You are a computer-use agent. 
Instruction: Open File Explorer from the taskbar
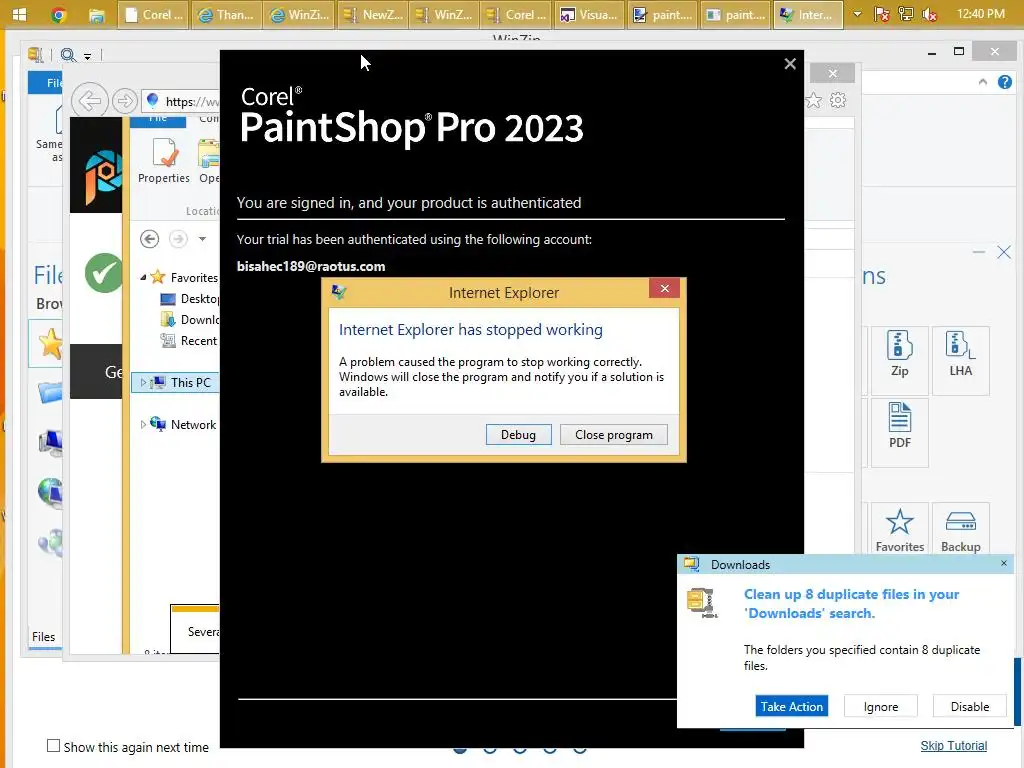click(97, 14)
